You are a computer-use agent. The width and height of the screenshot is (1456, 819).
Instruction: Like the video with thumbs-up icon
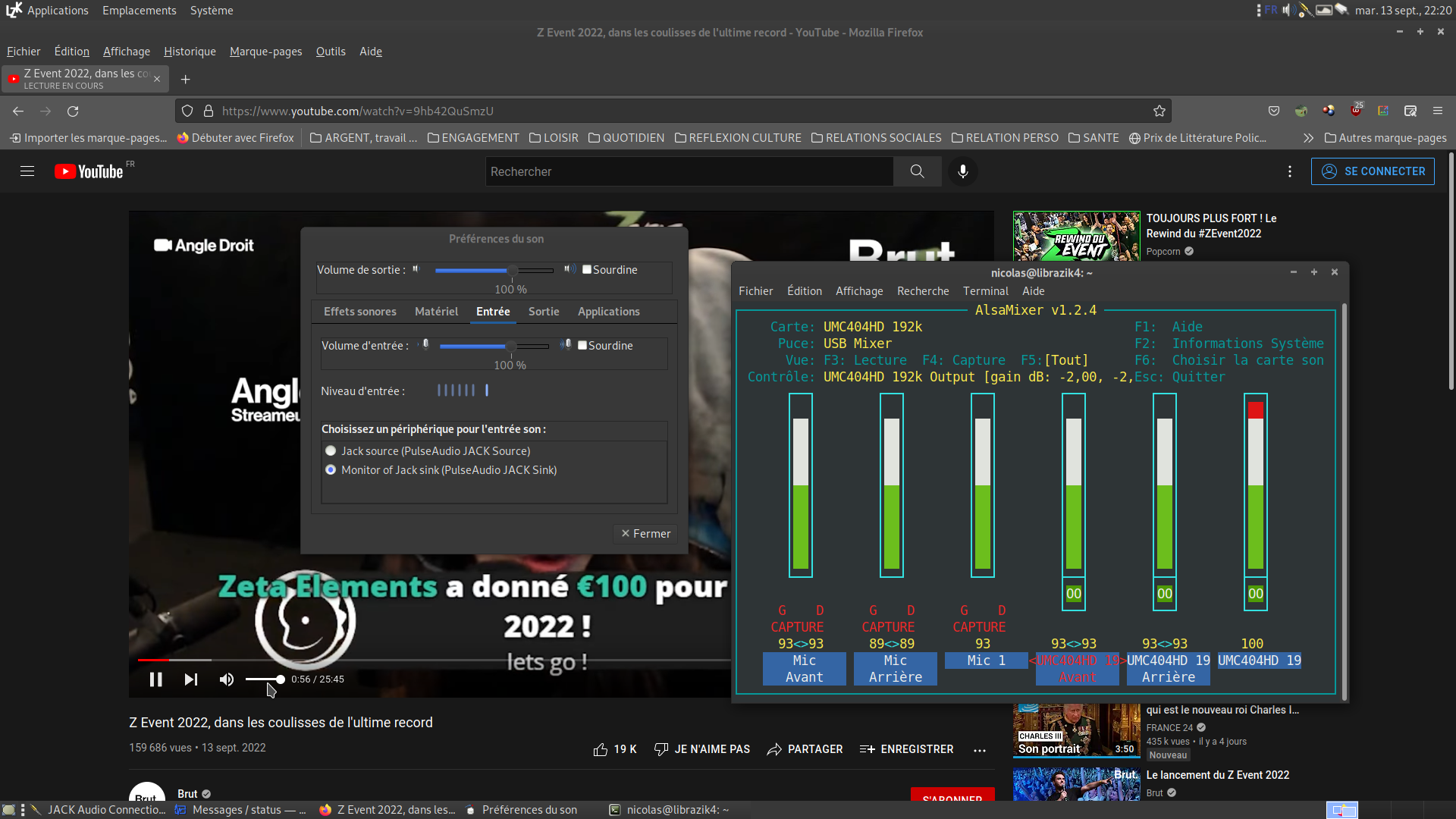coord(601,749)
